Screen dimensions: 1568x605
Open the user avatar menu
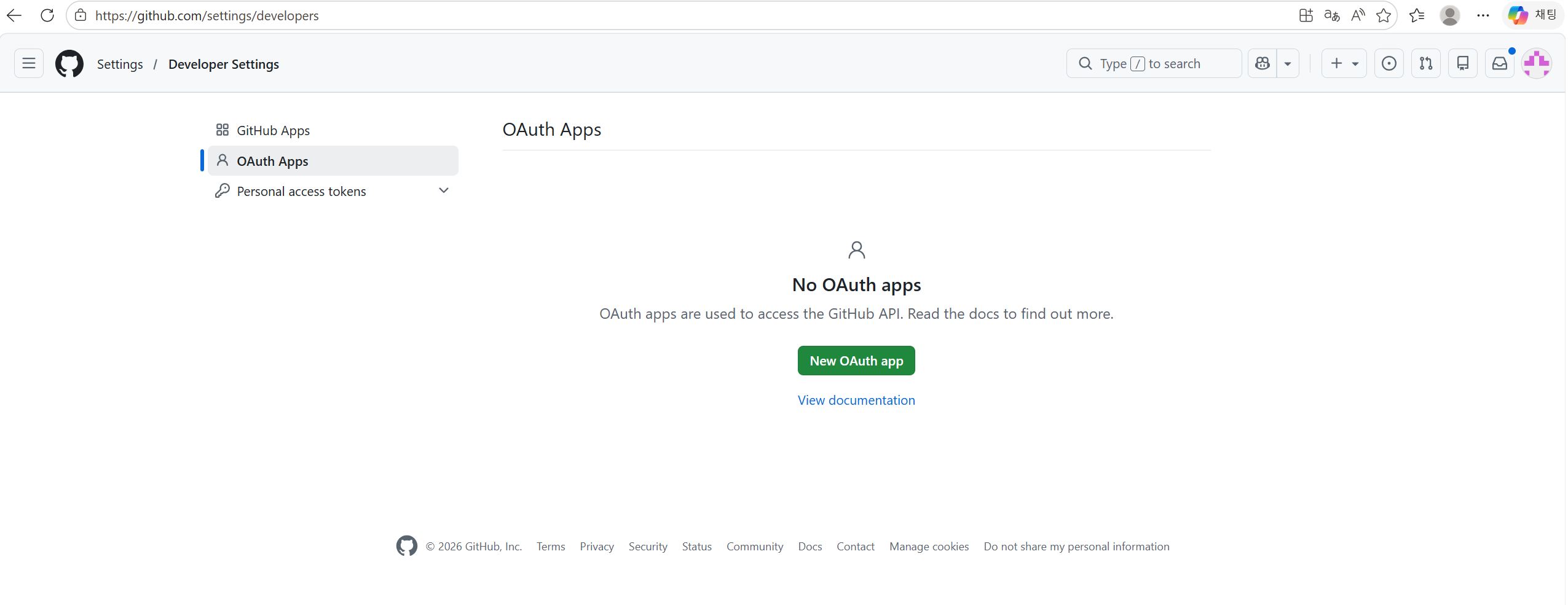(x=1537, y=63)
